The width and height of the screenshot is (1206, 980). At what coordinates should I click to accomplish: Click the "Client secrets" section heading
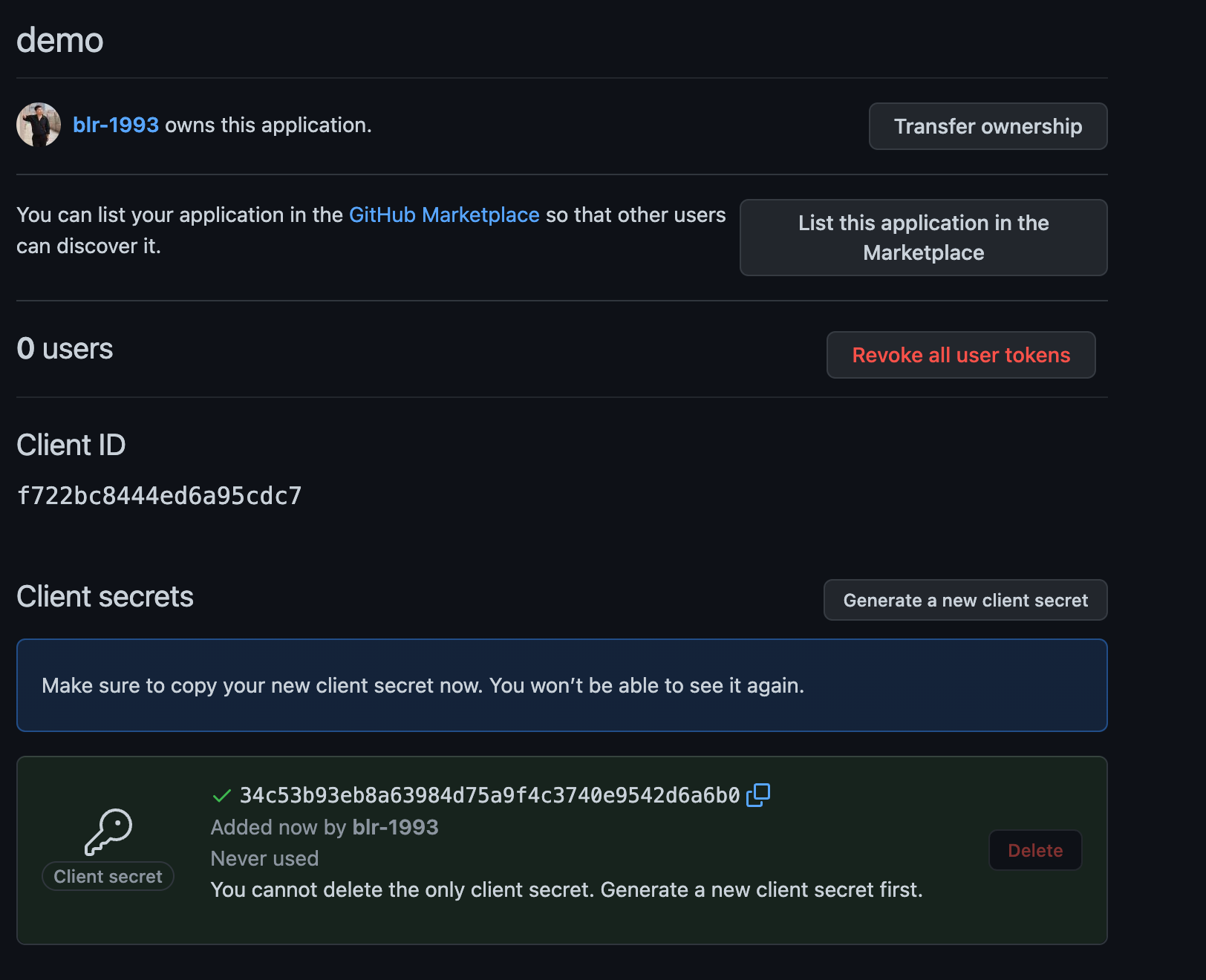[x=105, y=596]
